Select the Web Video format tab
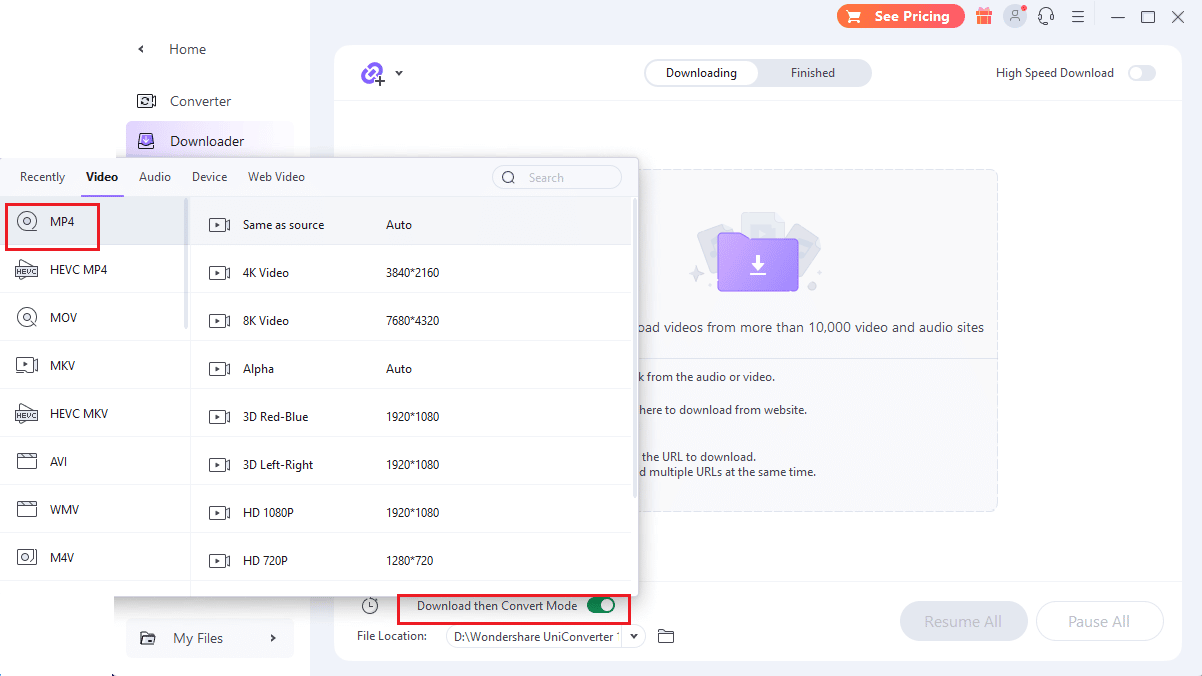The width and height of the screenshot is (1202, 676). pyautogui.click(x=276, y=177)
